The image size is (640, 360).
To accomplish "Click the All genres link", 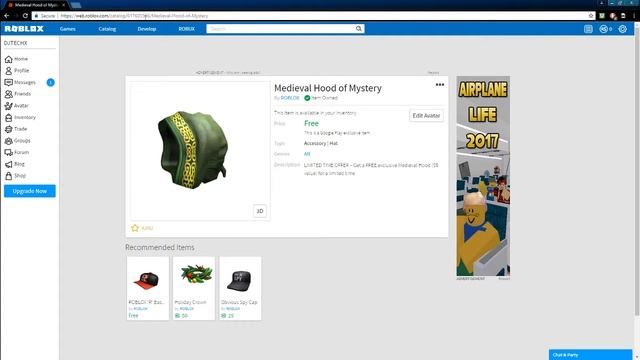I will click(307, 154).
